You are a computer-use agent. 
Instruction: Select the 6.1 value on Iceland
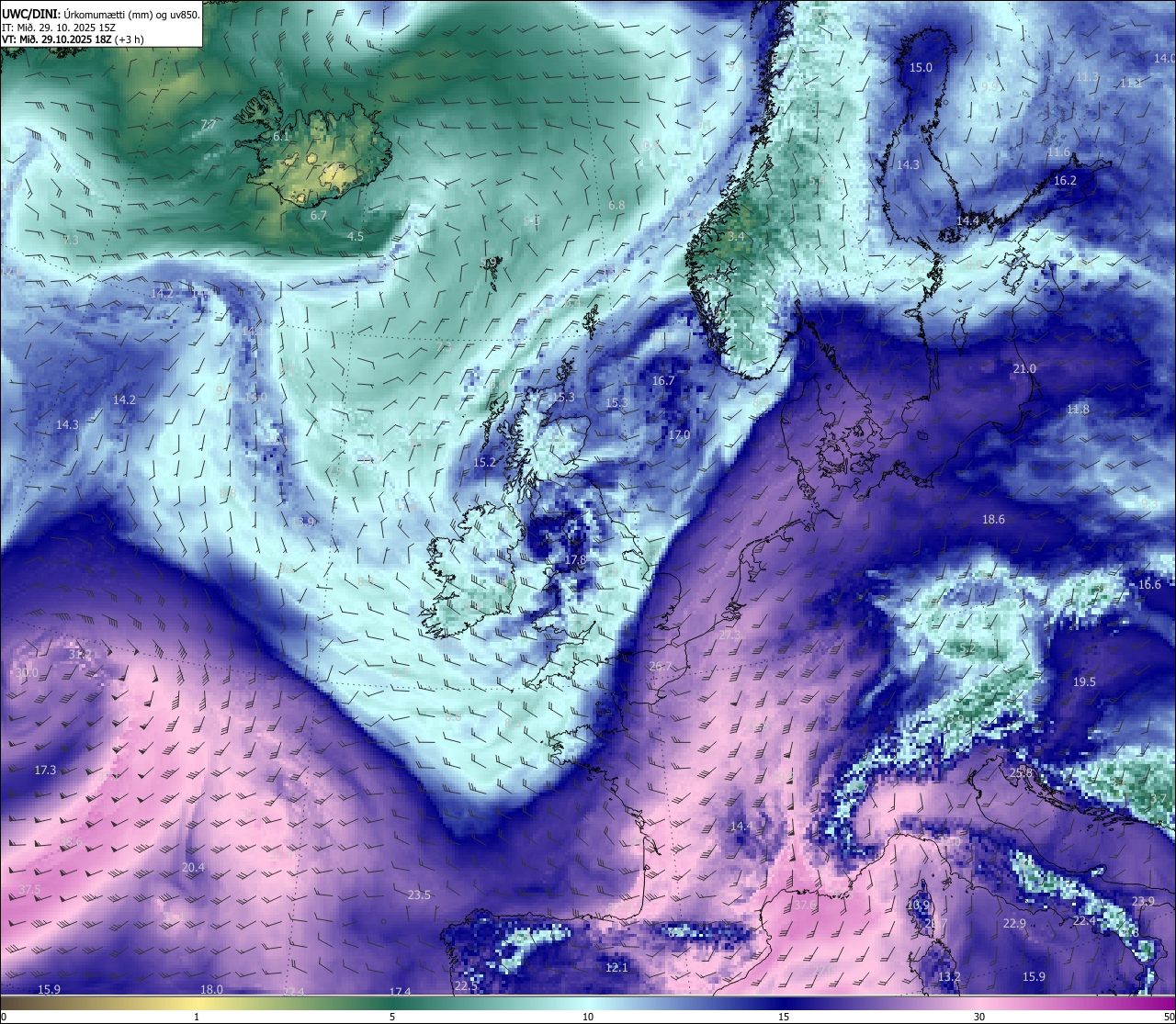click(x=281, y=136)
